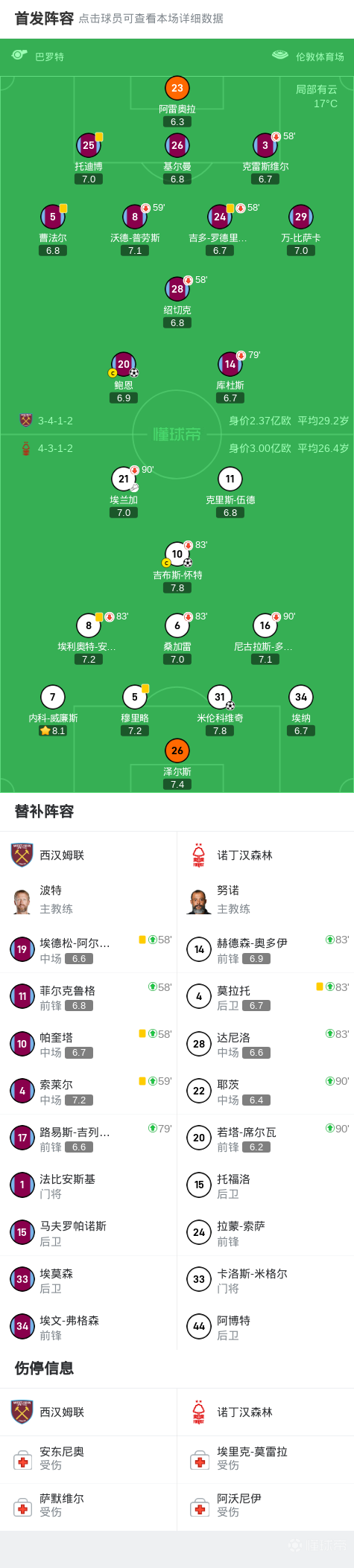Click 诺丁汉森林 team name in injury section
Image resolution: width=354 pixels, height=1568 pixels.
244,1412
